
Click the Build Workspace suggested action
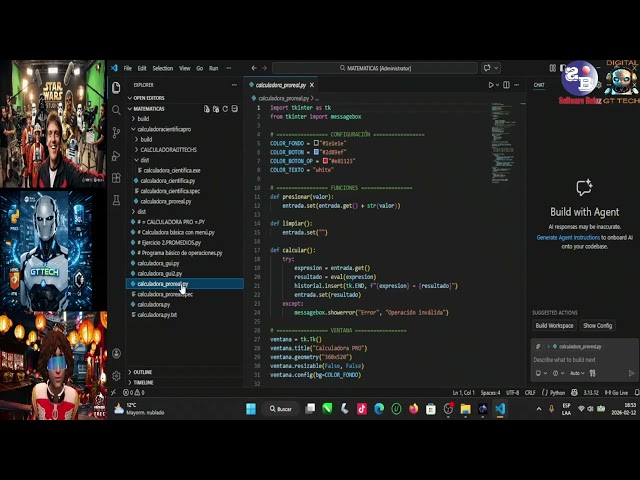click(554, 325)
